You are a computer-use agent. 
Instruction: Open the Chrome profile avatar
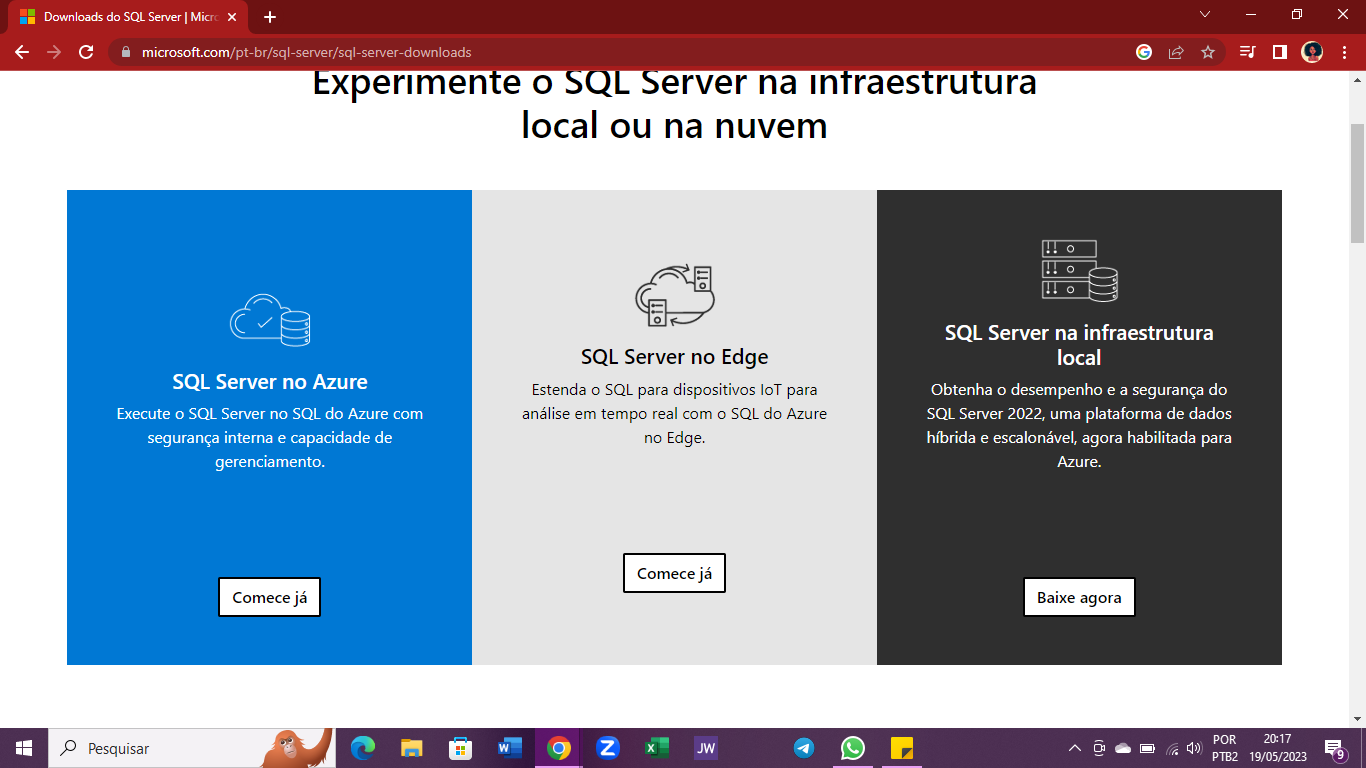tap(1312, 52)
